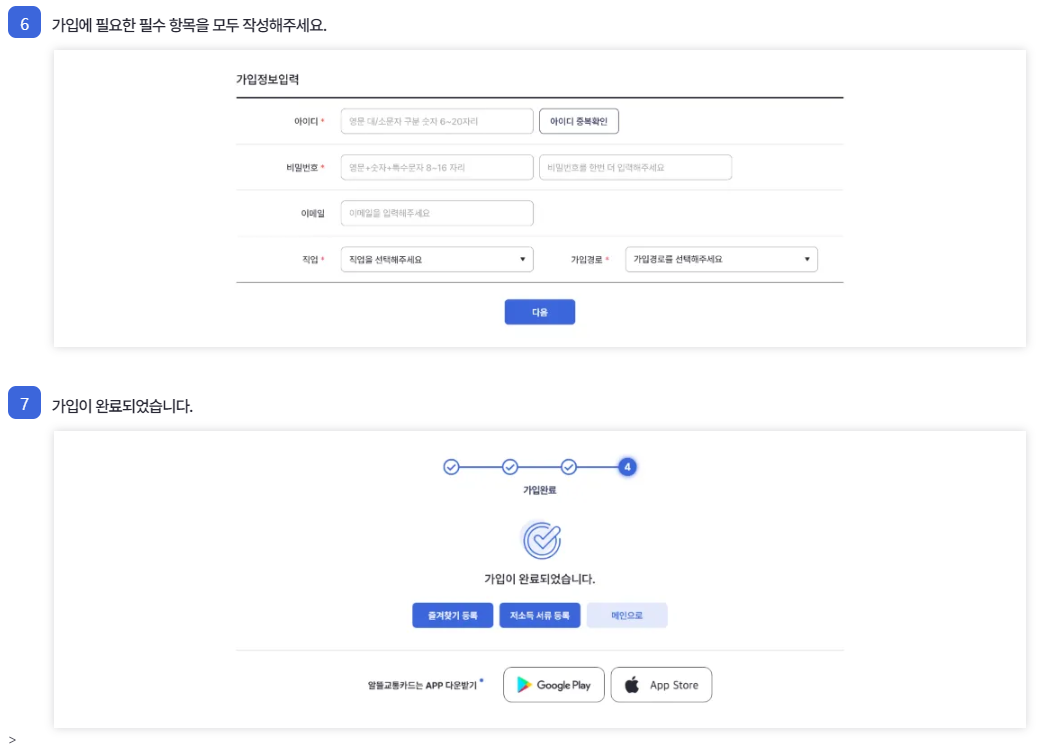
Task: Click the 이메일 email input field
Action: coord(440,212)
